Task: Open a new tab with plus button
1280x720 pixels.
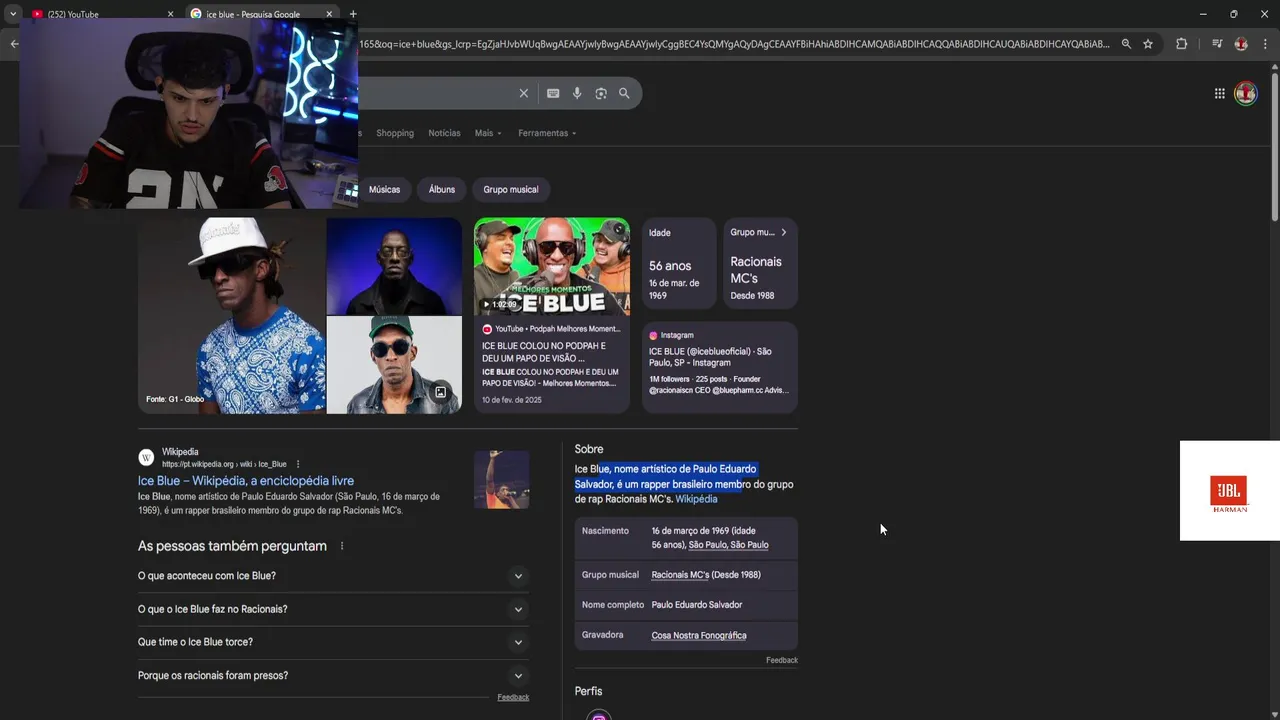Action: click(x=353, y=14)
